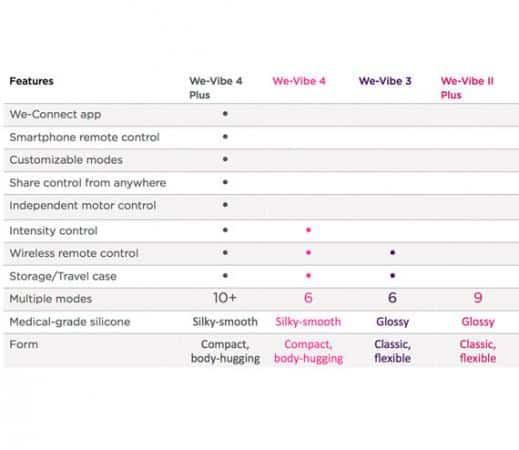Screen dimensions: 519x450
Task: Click We-Vibe 3 Storage/Travel case bullet
Action: pos(393,276)
